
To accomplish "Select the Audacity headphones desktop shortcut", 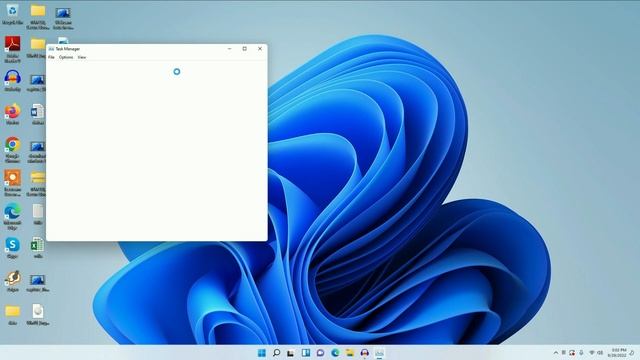I will coord(12,80).
